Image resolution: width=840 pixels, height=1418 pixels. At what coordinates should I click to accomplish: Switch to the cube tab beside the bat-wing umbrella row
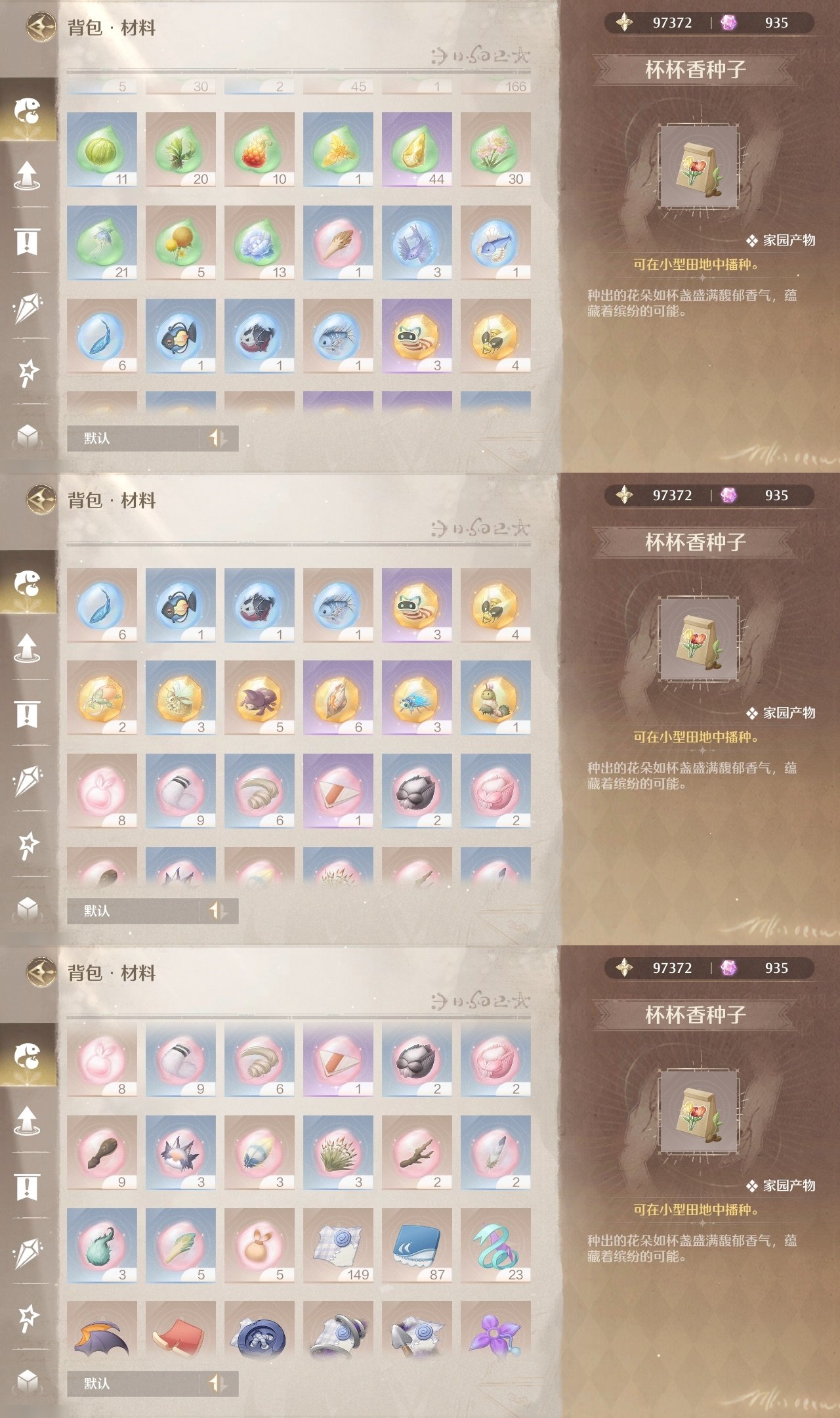tap(28, 1381)
